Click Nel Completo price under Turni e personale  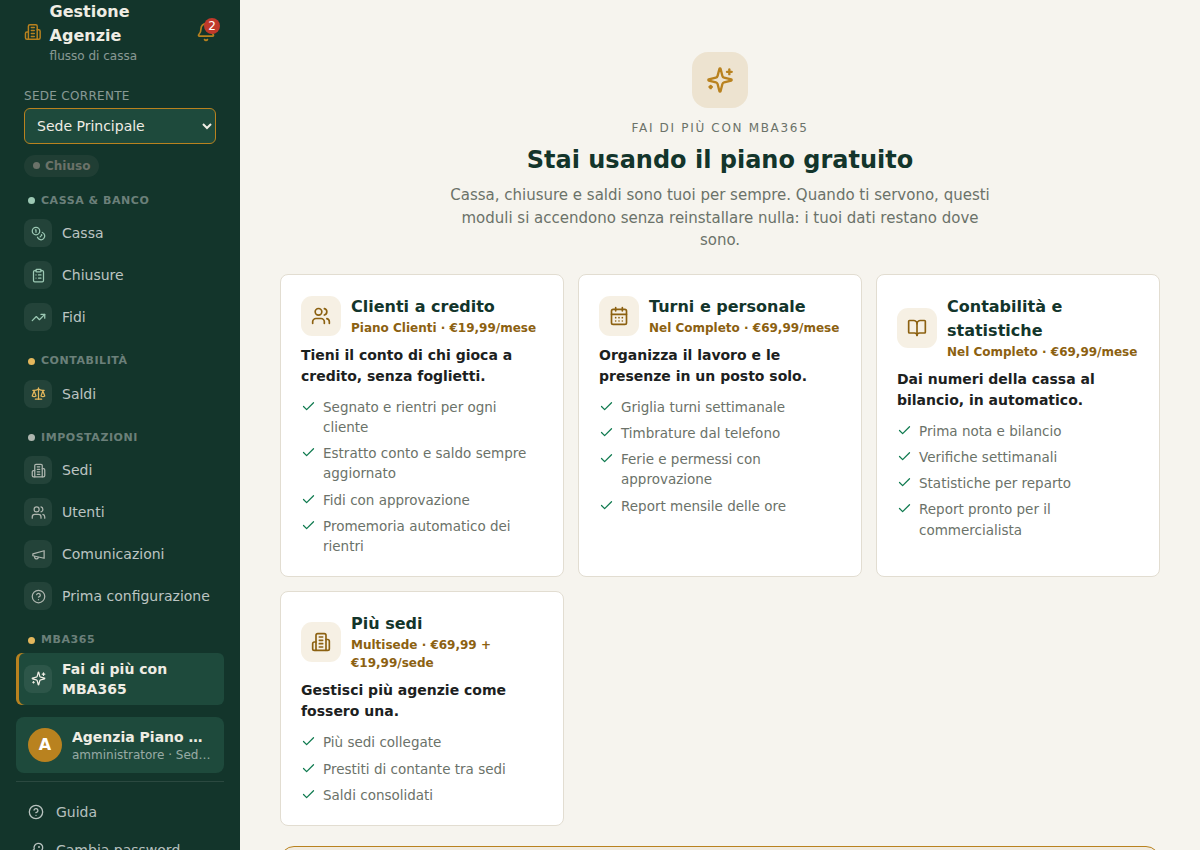coord(744,328)
